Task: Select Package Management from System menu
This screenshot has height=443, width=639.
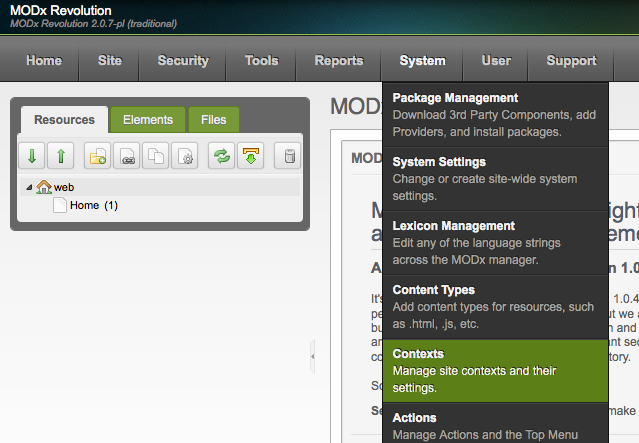Action: [496, 115]
